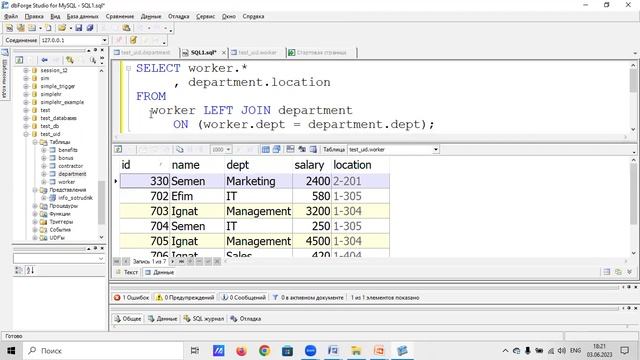Toggle the 1 Ошибок error filter
Screen dimensions: 640x360
coord(131,298)
